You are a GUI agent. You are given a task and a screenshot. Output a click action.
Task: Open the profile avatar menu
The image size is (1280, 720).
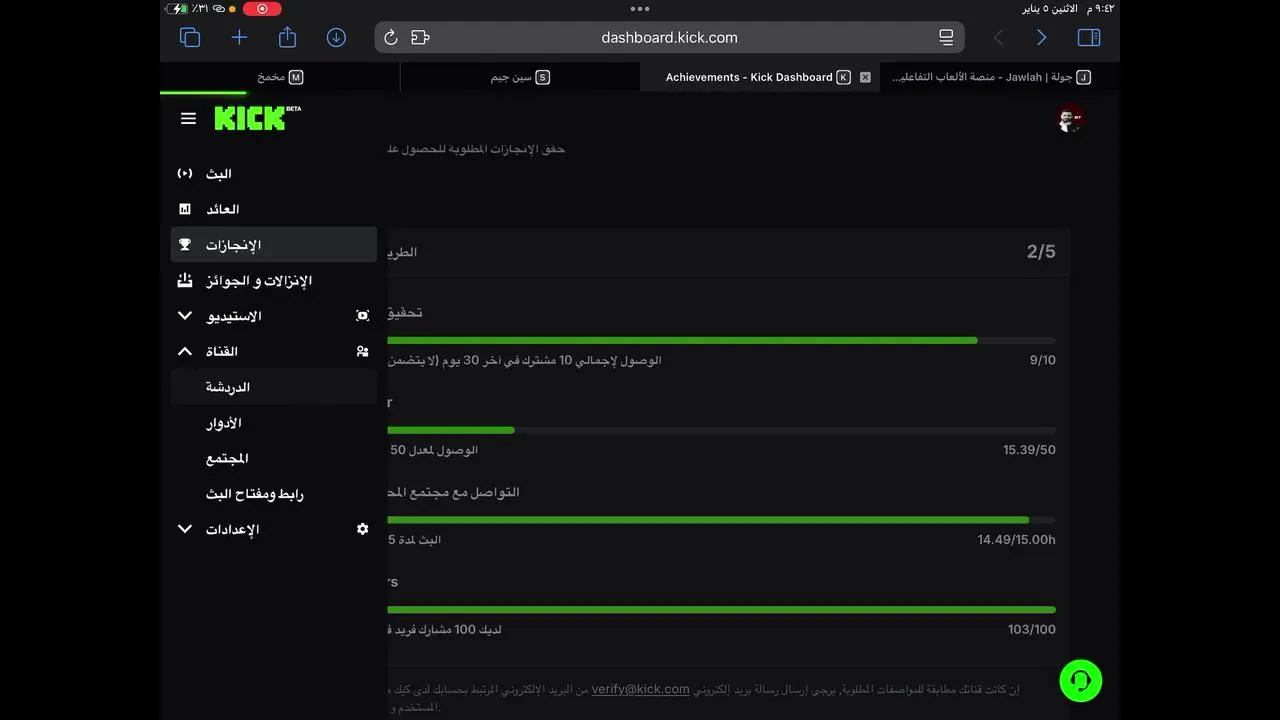[1070, 119]
